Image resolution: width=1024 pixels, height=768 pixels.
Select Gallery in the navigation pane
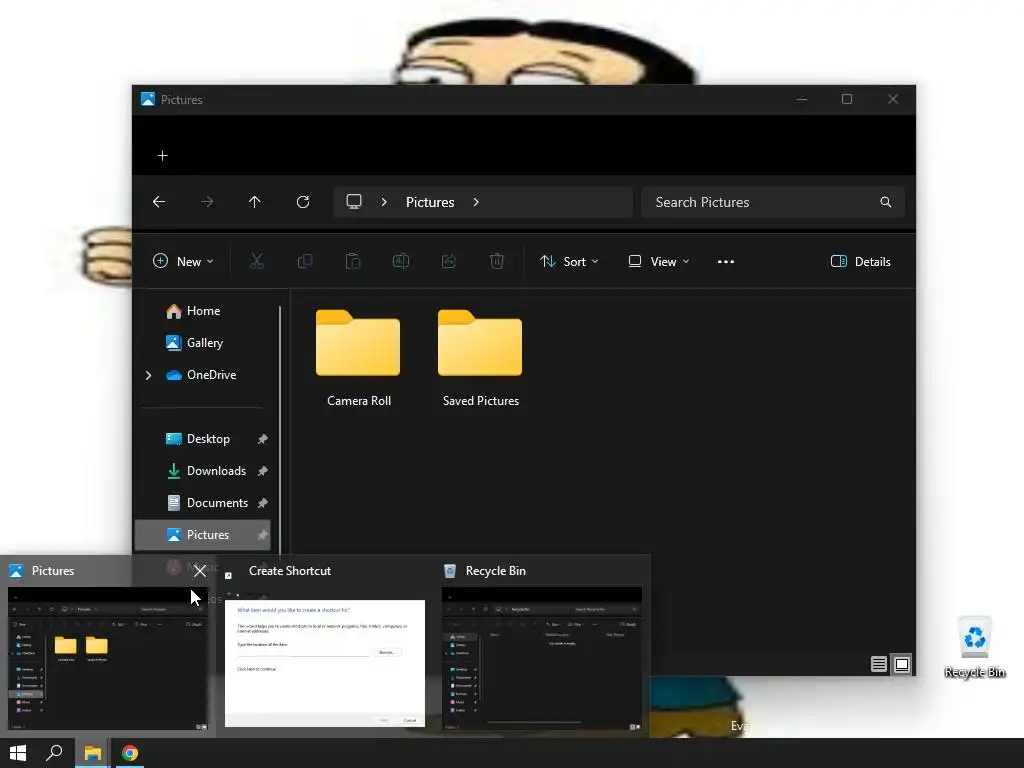pyautogui.click(x=194, y=343)
